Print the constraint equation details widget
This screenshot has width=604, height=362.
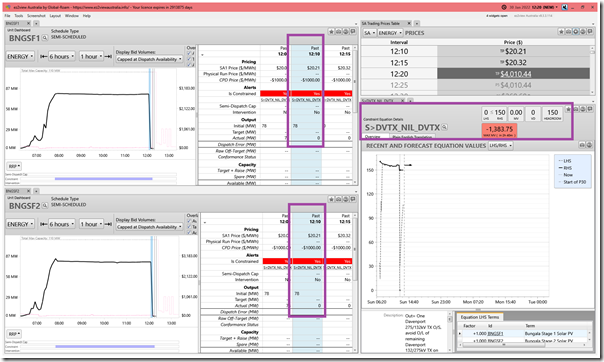[x=582, y=109]
